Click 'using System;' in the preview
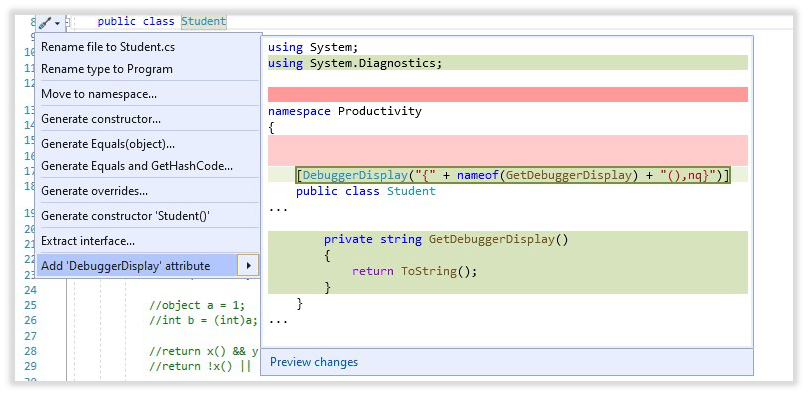The width and height of the screenshot is (809, 396). tap(313, 47)
